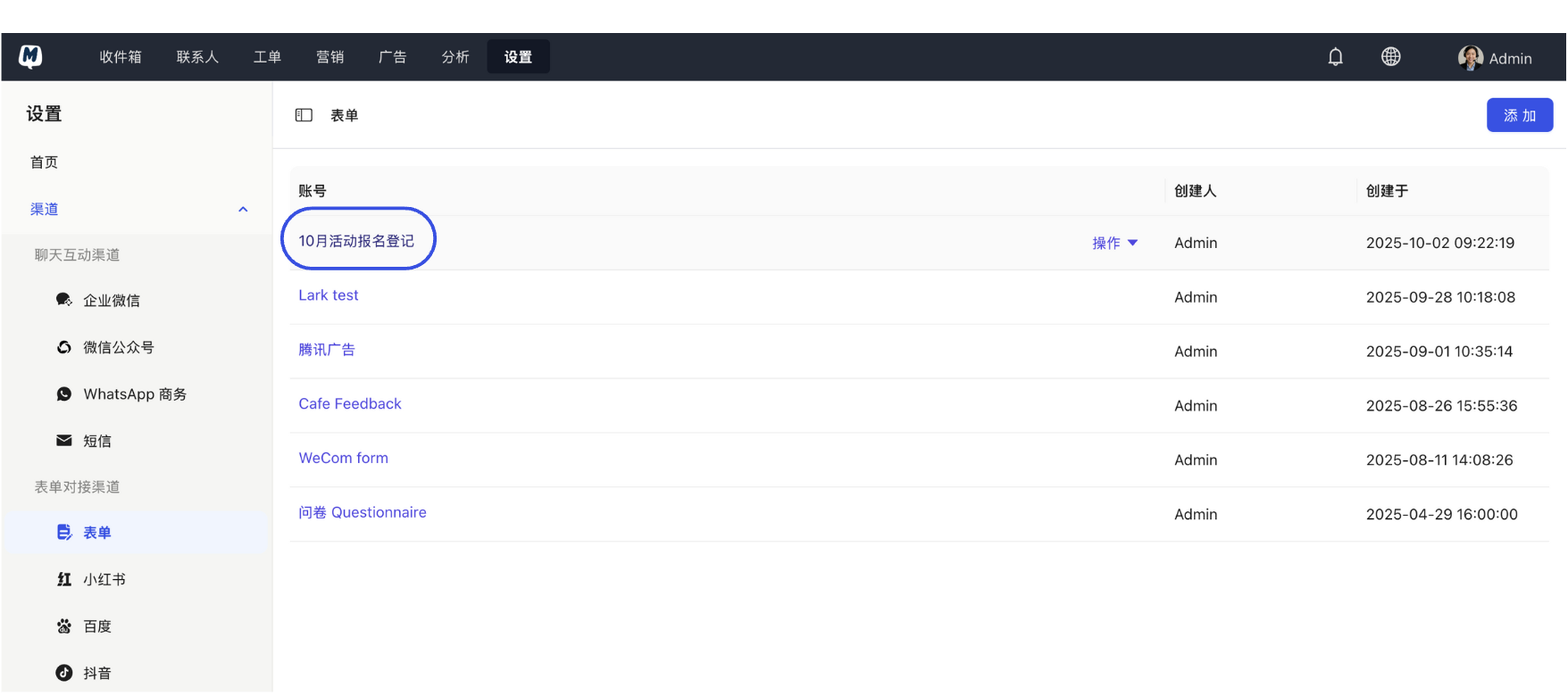Image resolution: width=1568 pixels, height=696 pixels.
Task: Toggle the sidebar panel icon beside 表单
Action: coord(304,115)
